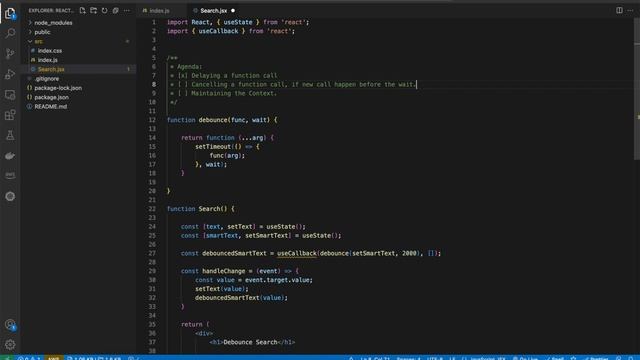The height and width of the screenshot is (360, 640).
Task: Click '<h1>Debounce Search</h1>' line
Action: click(252, 342)
